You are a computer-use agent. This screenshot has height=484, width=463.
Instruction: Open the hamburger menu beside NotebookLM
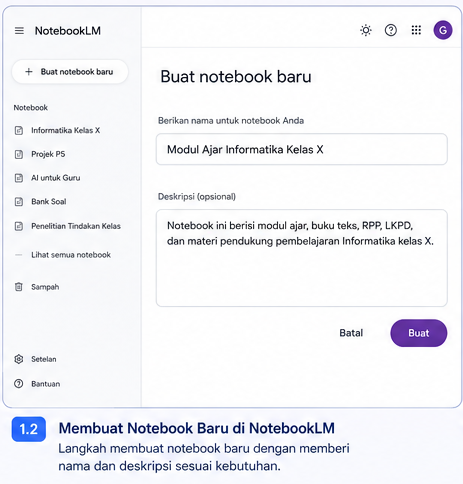point(19,31)
